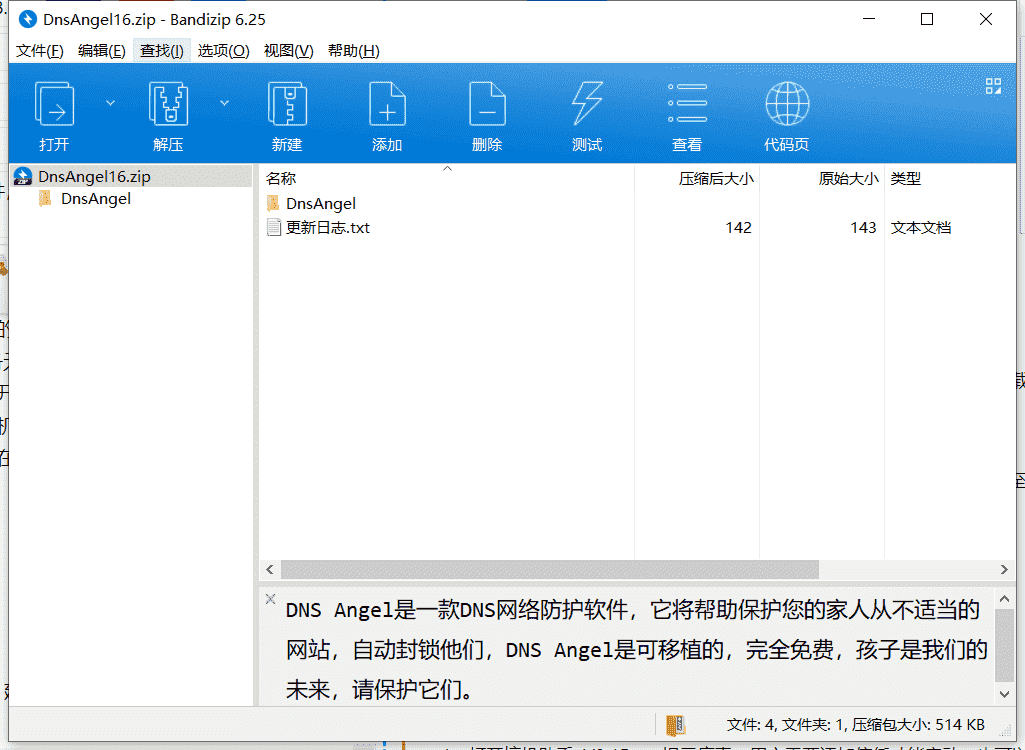Screen dimensions: 1025x750
Task: Click the original size value 143
Action: (863, 228)
